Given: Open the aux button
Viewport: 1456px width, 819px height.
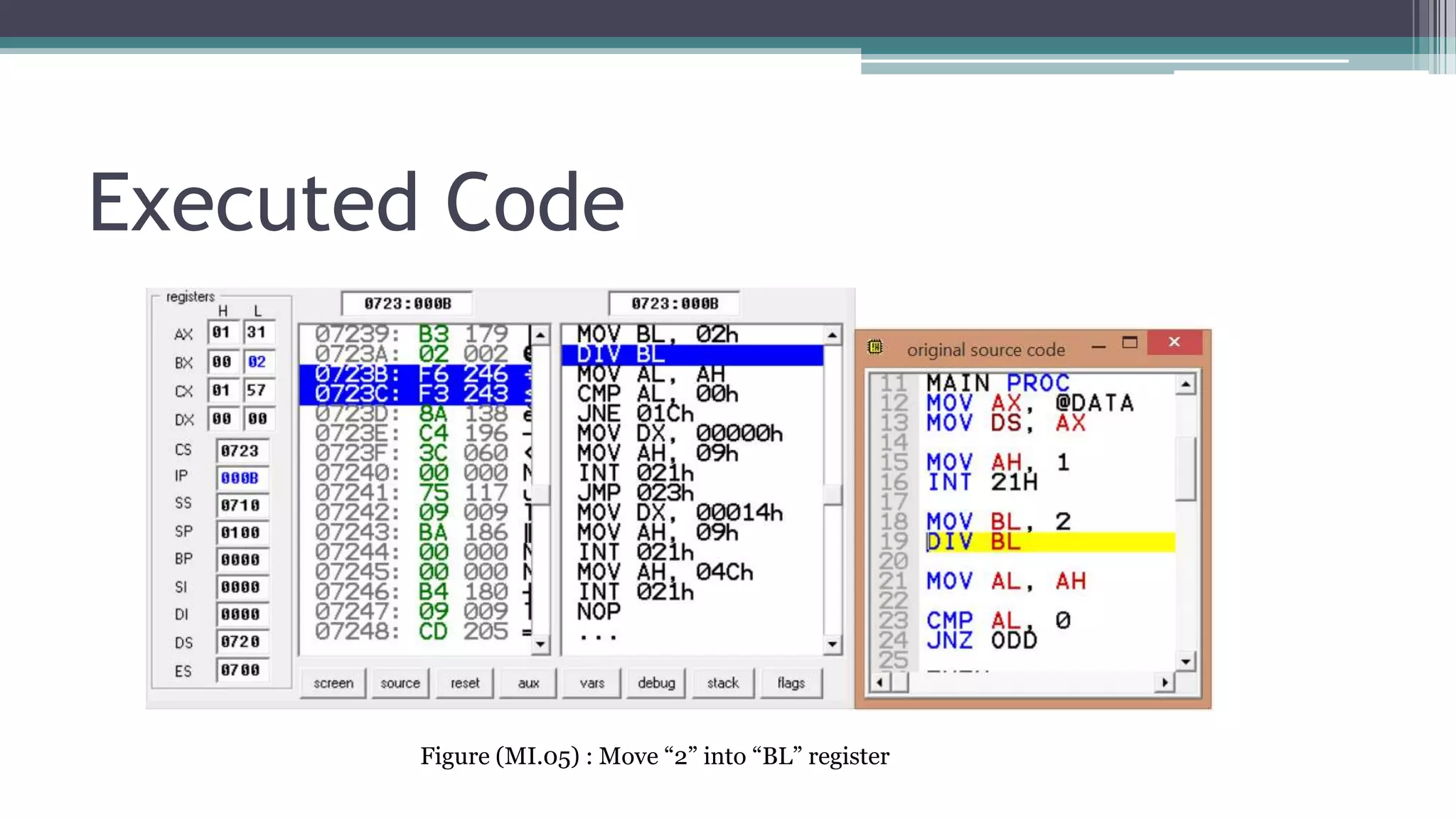Looking at the screenshot, I should (528, 682).
